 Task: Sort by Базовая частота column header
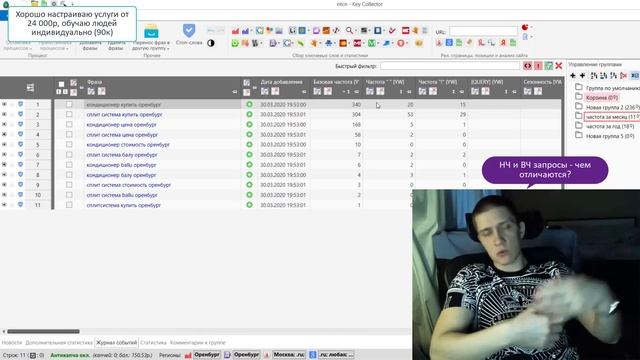tap(336, 82)
